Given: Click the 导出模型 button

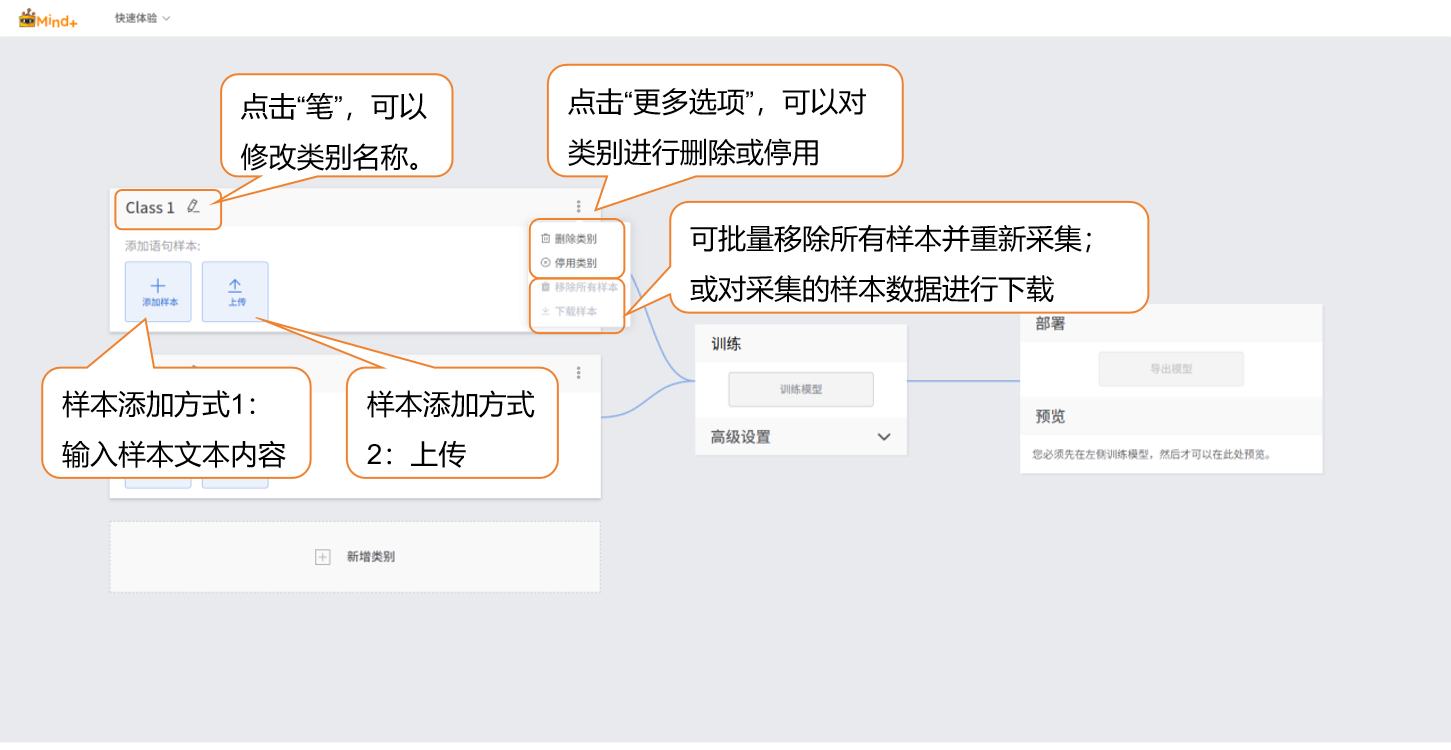Looking at the screenshot, I should [1171, 369].
